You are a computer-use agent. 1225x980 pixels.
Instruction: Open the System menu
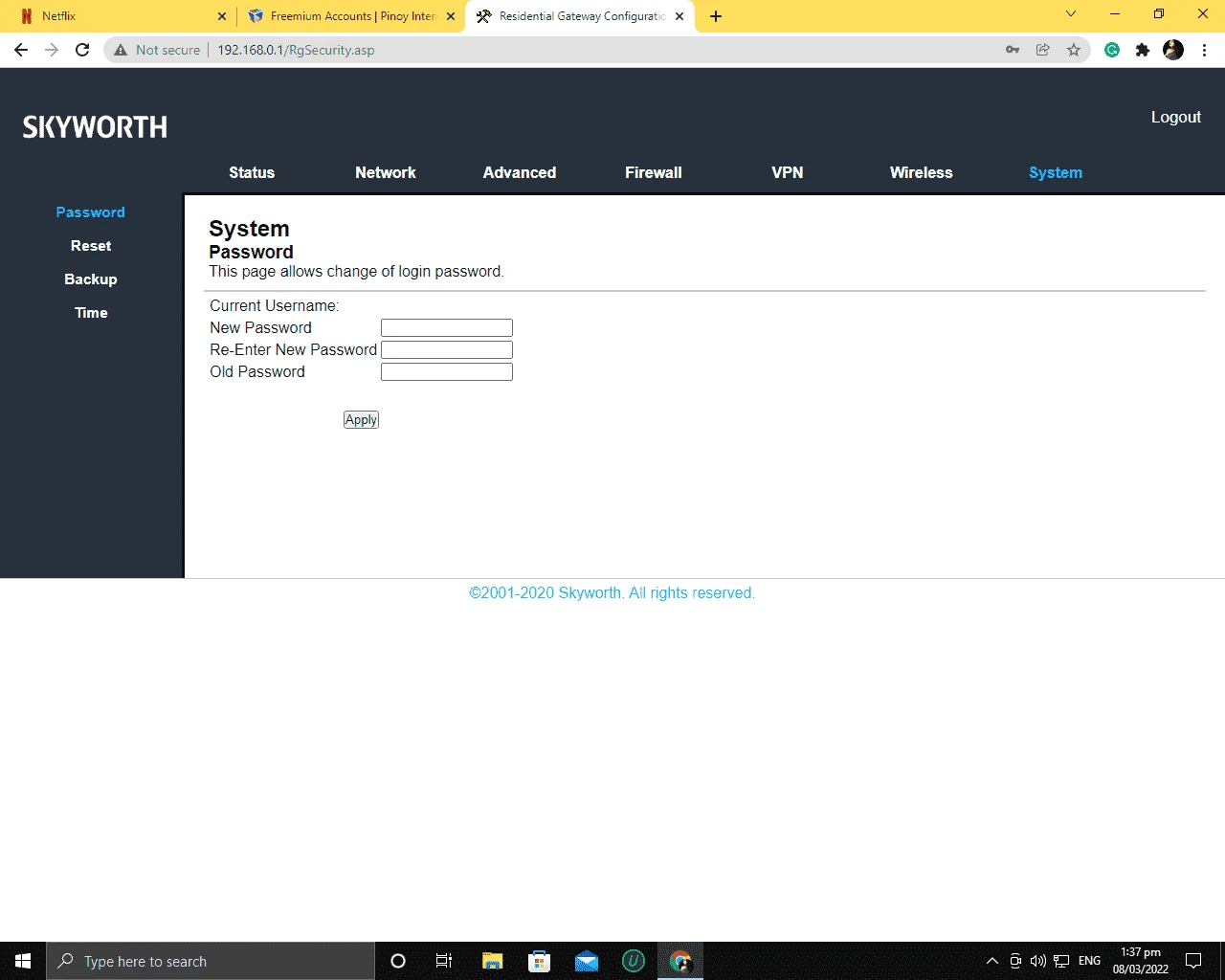(1056, 172)
